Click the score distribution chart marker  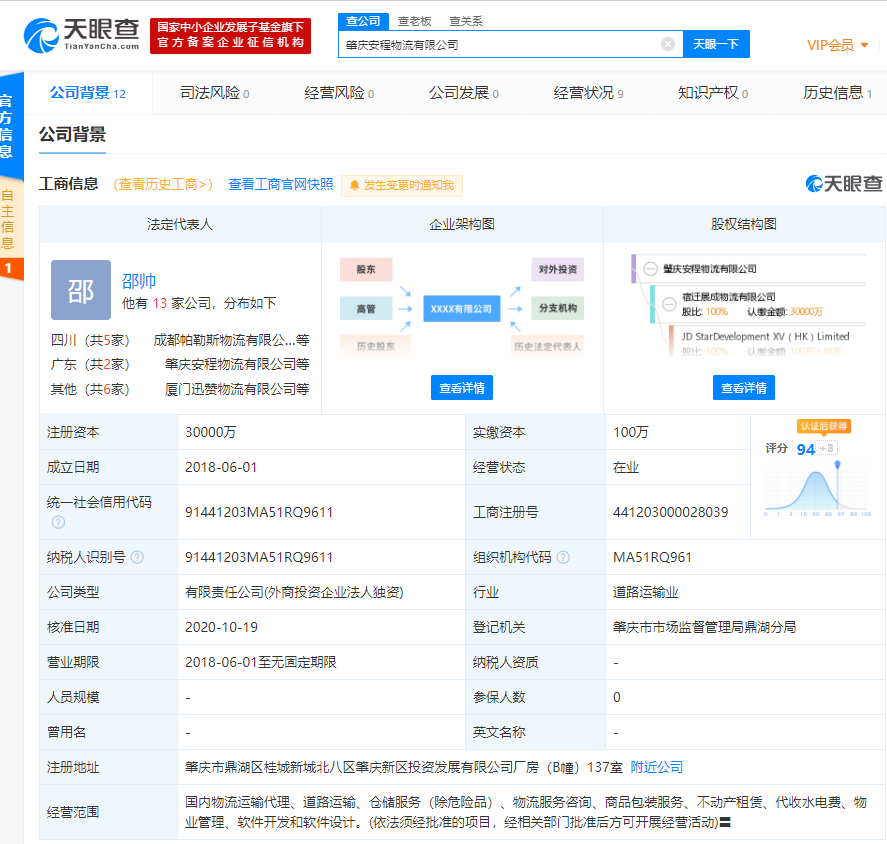click(837, 464)
